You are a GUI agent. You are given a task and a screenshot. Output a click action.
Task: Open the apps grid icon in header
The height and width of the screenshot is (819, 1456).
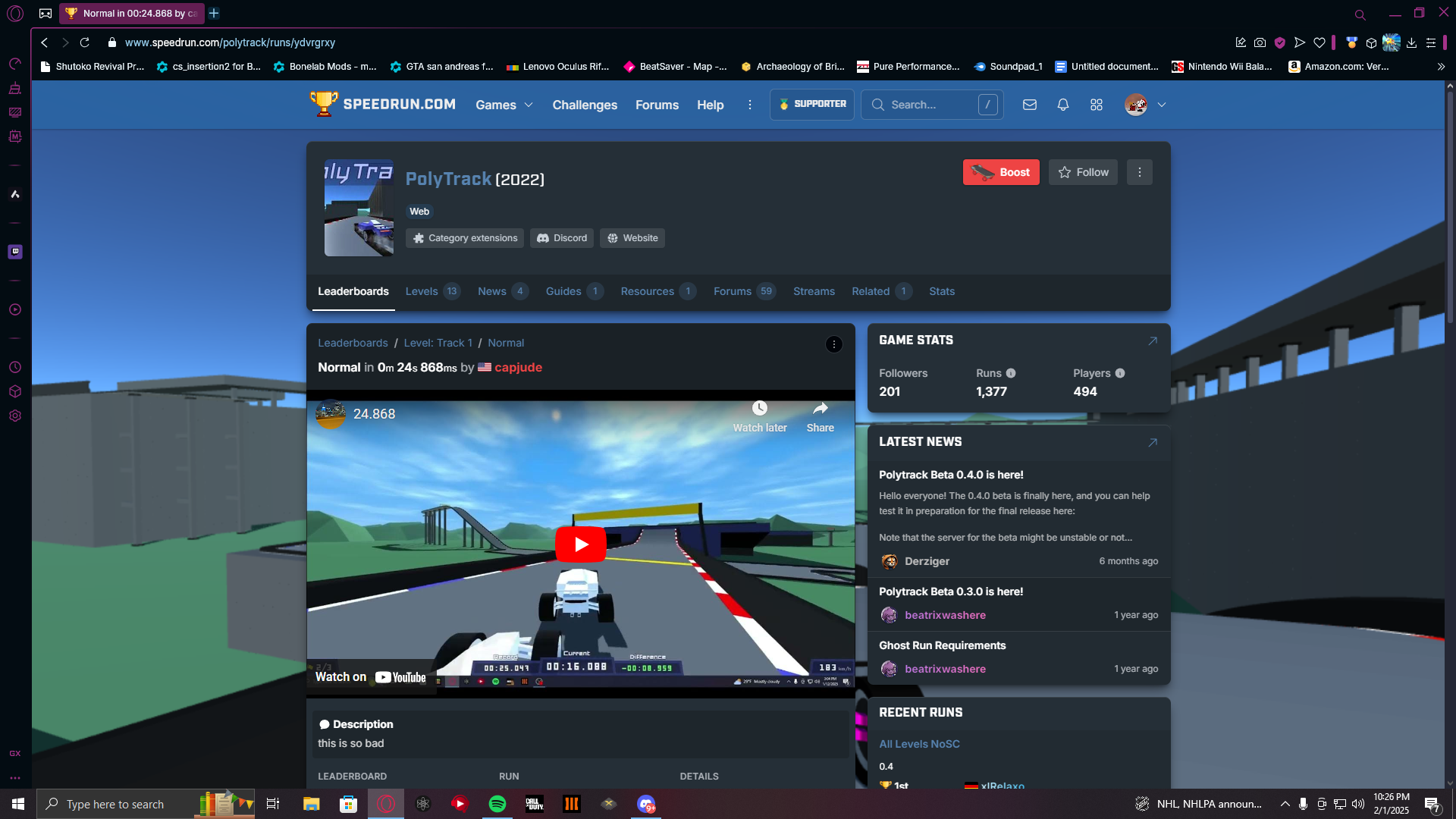[1096, 105]
